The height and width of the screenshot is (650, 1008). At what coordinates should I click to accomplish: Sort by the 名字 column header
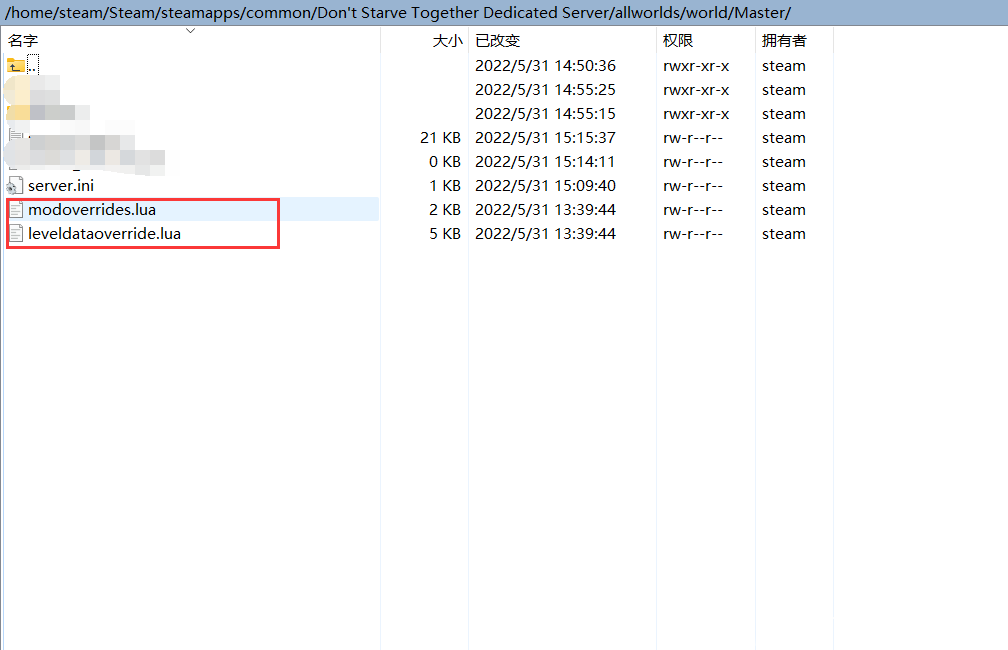pos(23,41)
